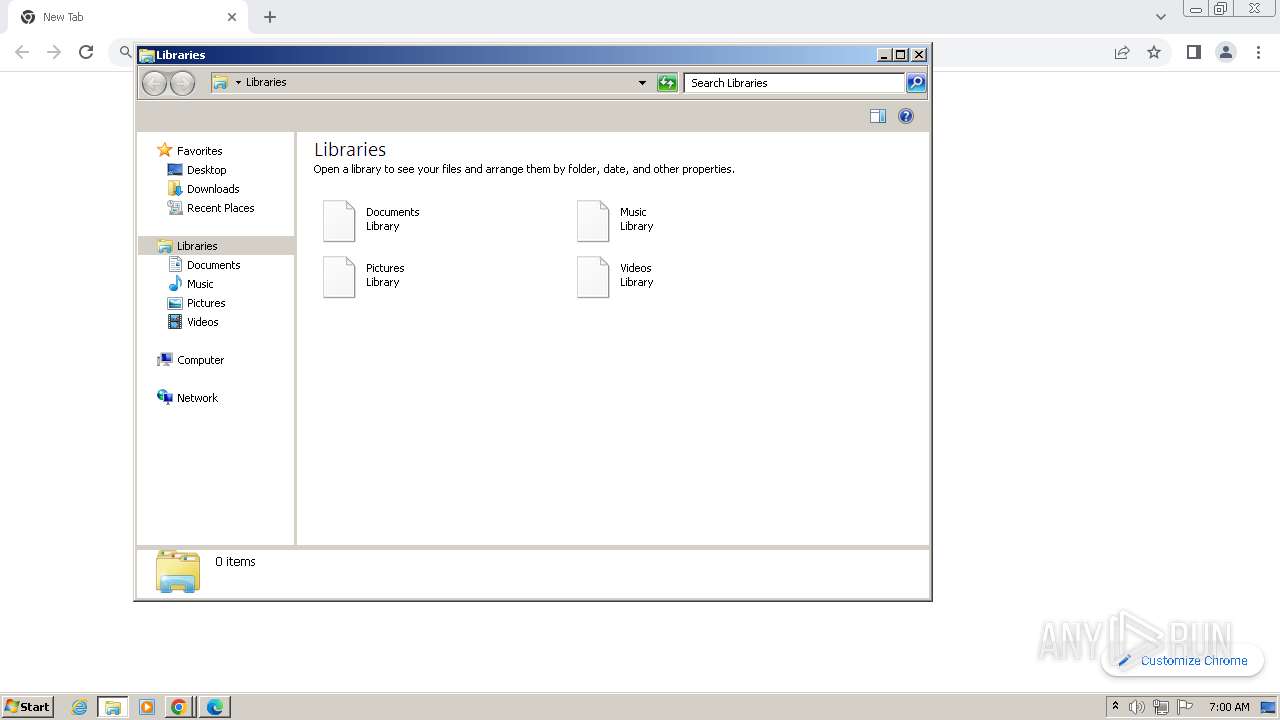
Task: Click Chrome's forward arrow button
Action: 54,52
